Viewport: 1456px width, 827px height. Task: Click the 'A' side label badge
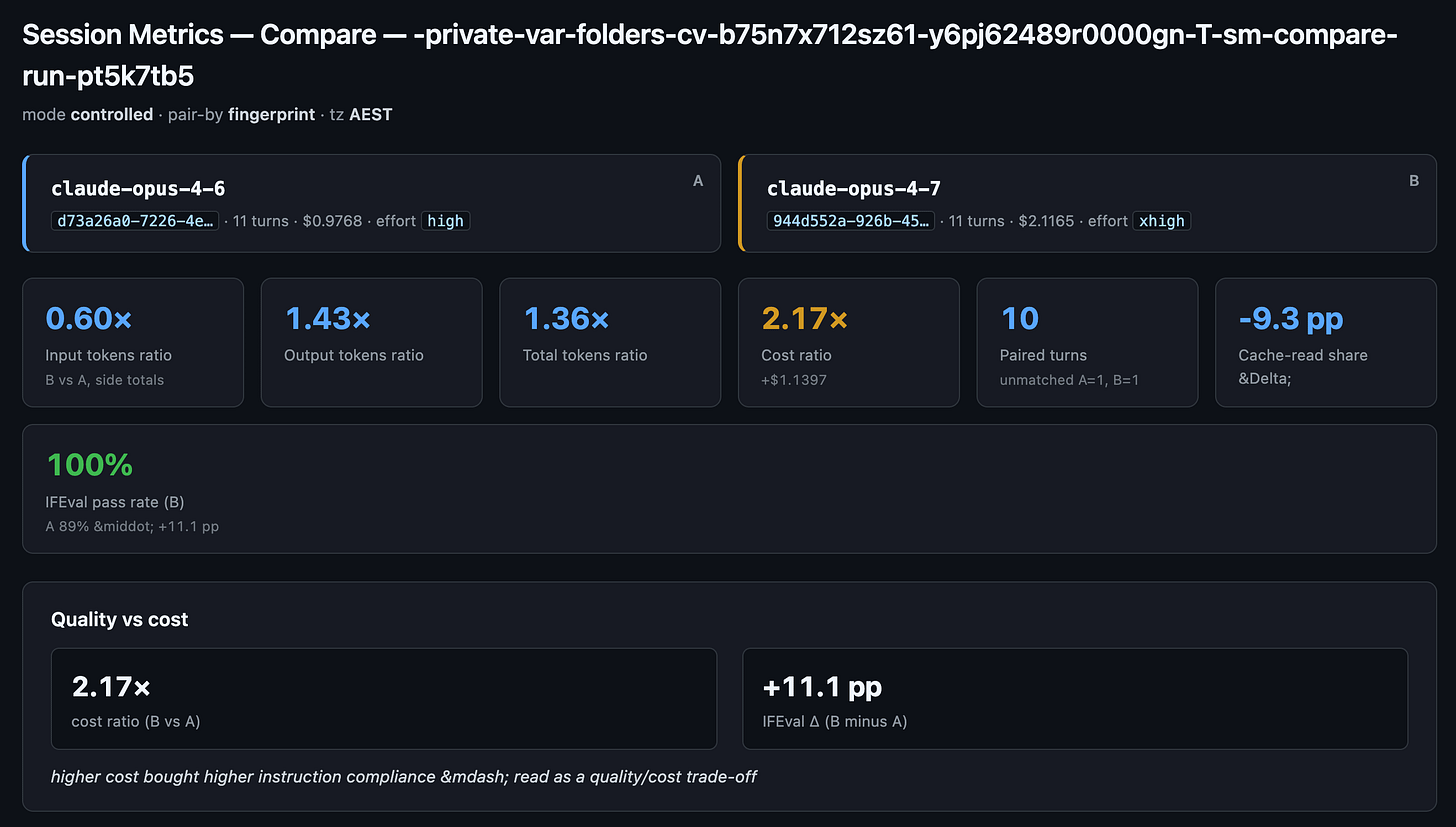698,181
